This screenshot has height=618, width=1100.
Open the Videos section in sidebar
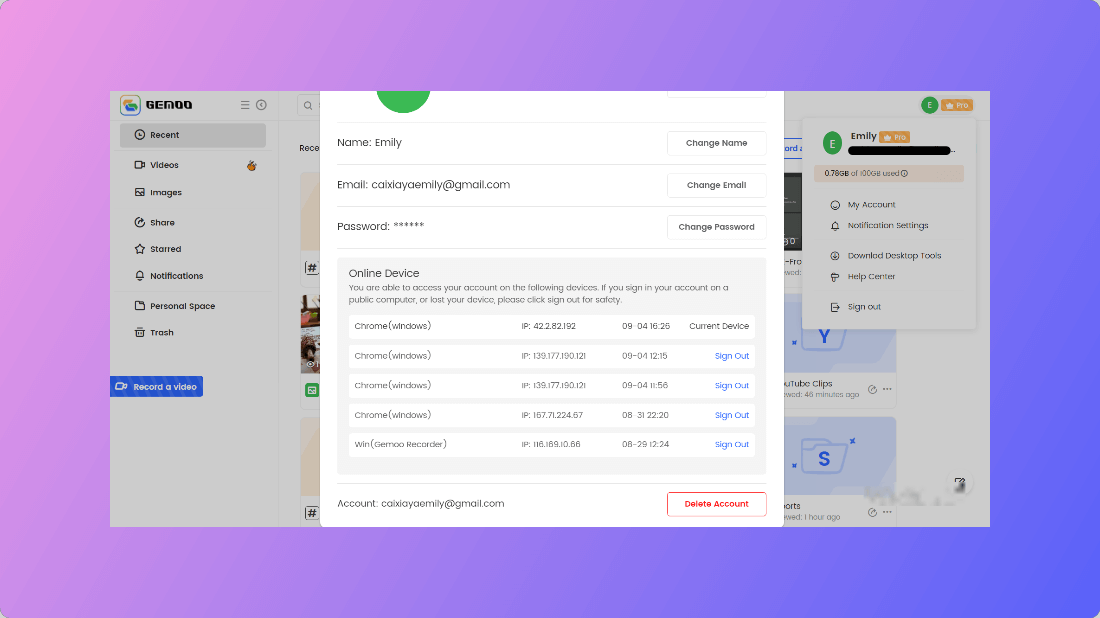click(164, 165)
